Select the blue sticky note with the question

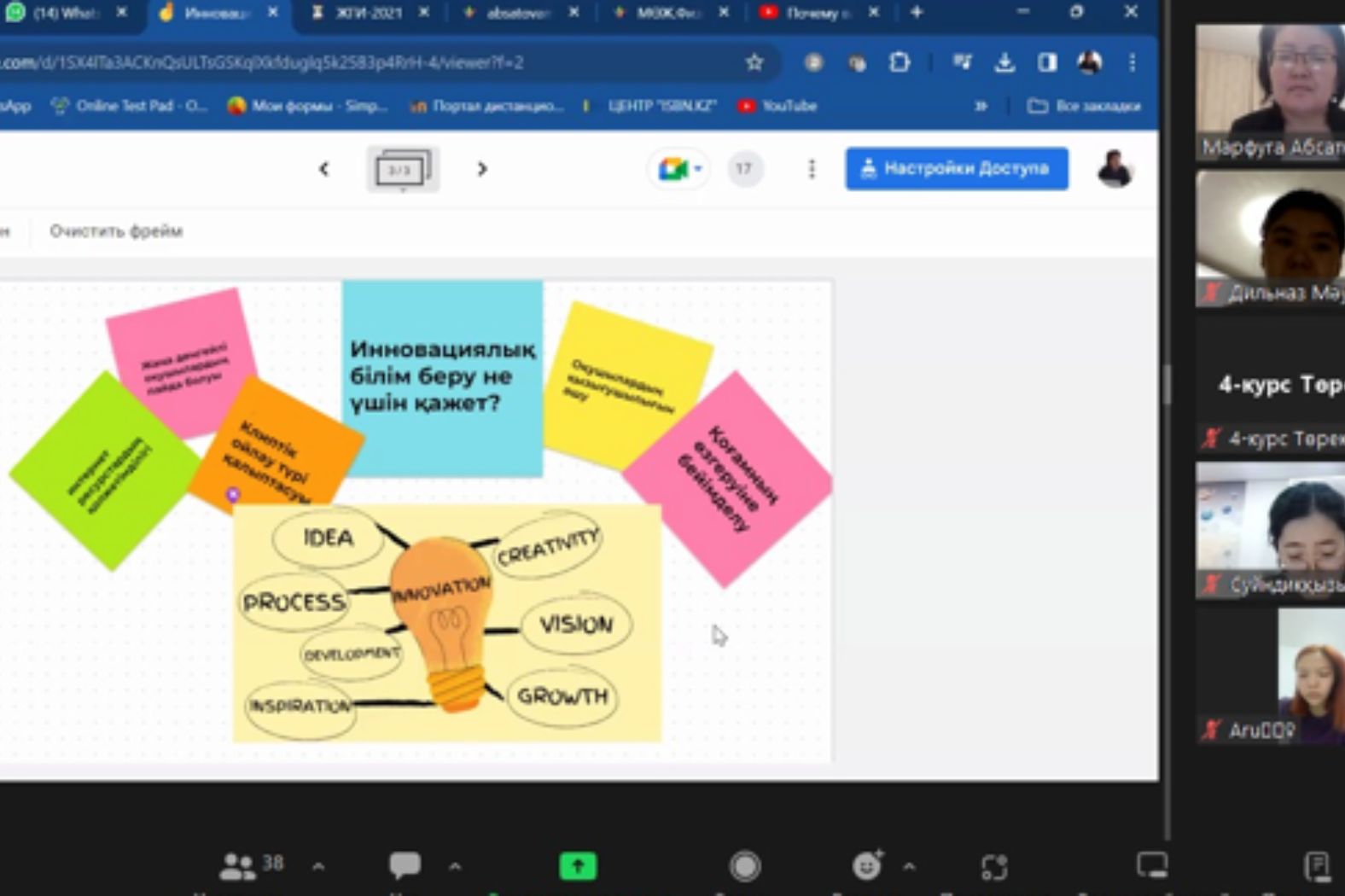[442, 378]
